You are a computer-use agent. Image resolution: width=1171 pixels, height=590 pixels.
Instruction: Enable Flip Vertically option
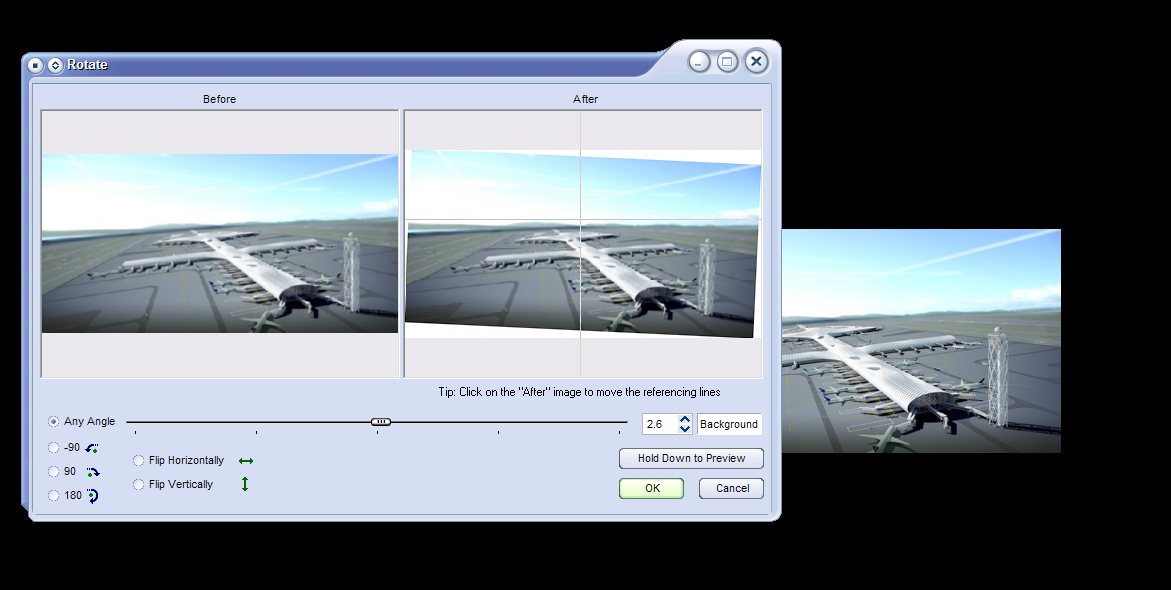[138, 484]
